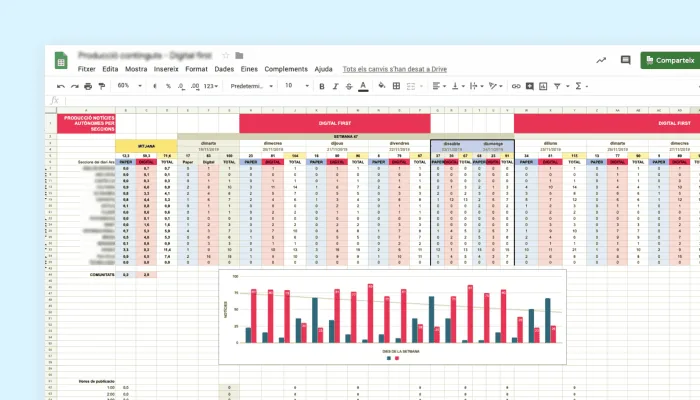Screen dimensions: 700x400
Task: Open the horizontal align dropdown
Action: click(439, 86)
